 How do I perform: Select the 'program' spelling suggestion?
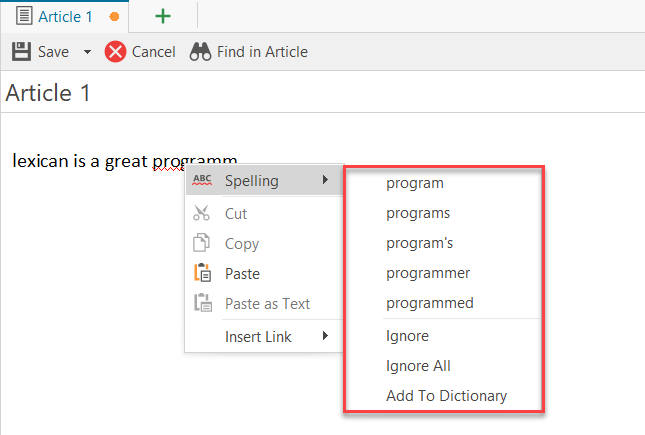[x=415, y=183]
